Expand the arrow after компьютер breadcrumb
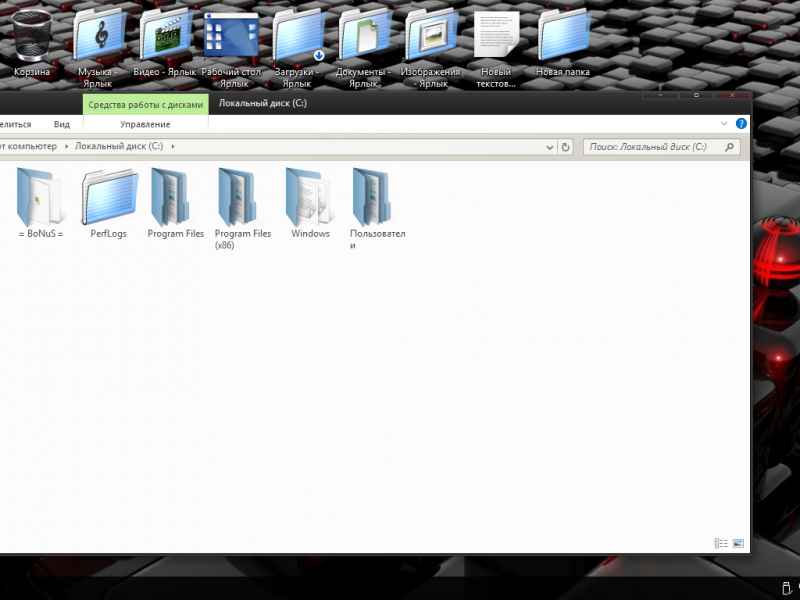 click(x=66, y=146)
